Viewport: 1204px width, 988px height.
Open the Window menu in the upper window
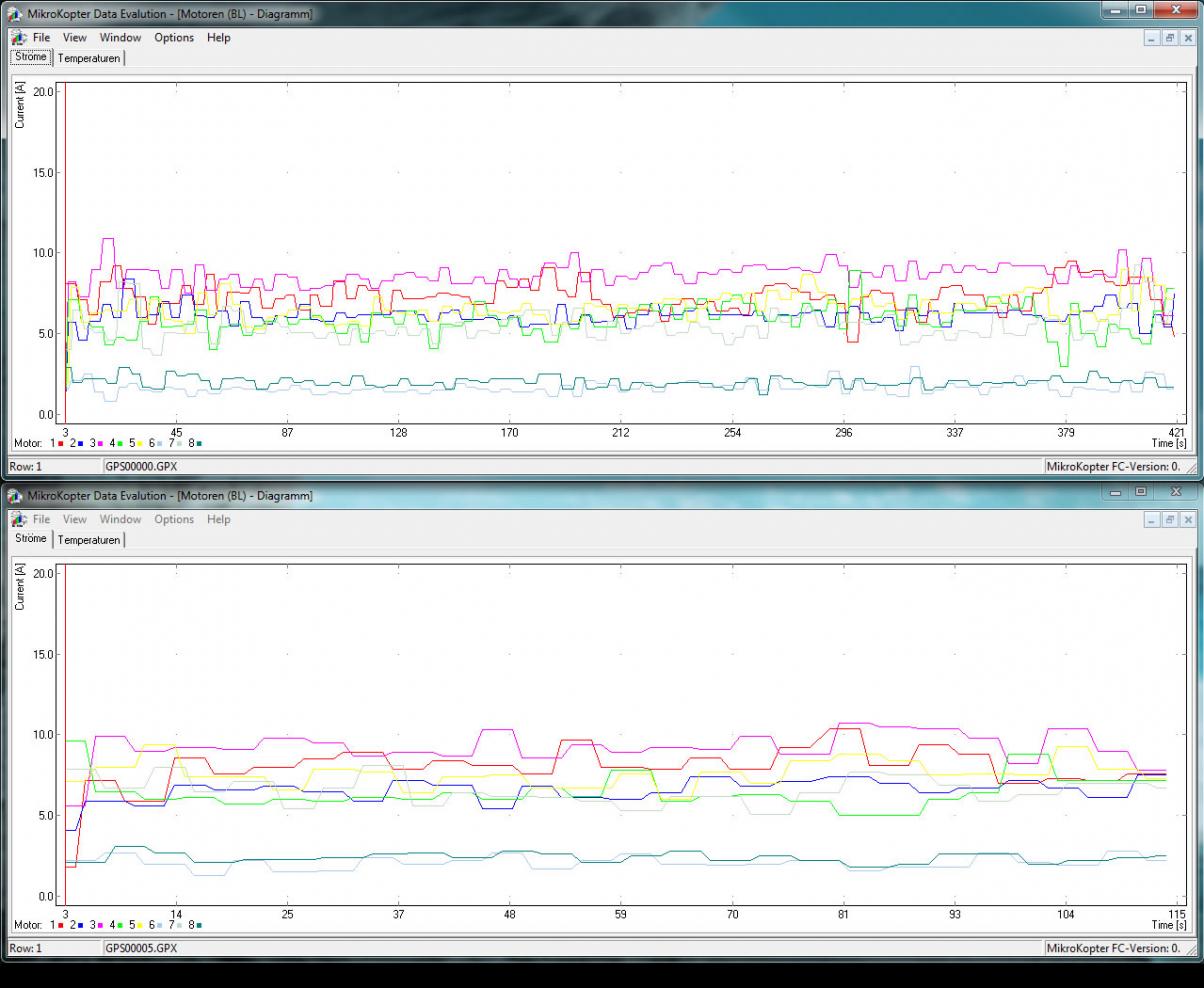[120, 38]
